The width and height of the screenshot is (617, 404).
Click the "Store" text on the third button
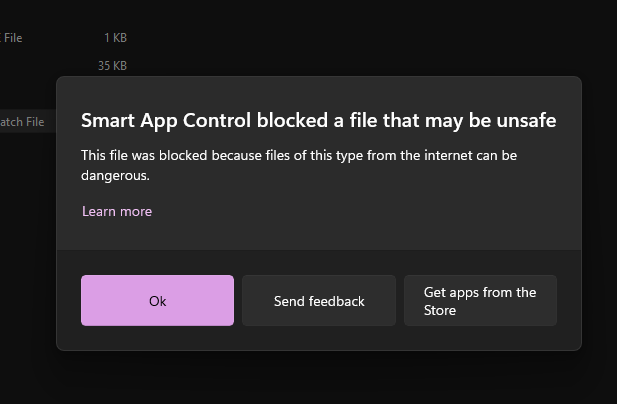coord(440,310)
